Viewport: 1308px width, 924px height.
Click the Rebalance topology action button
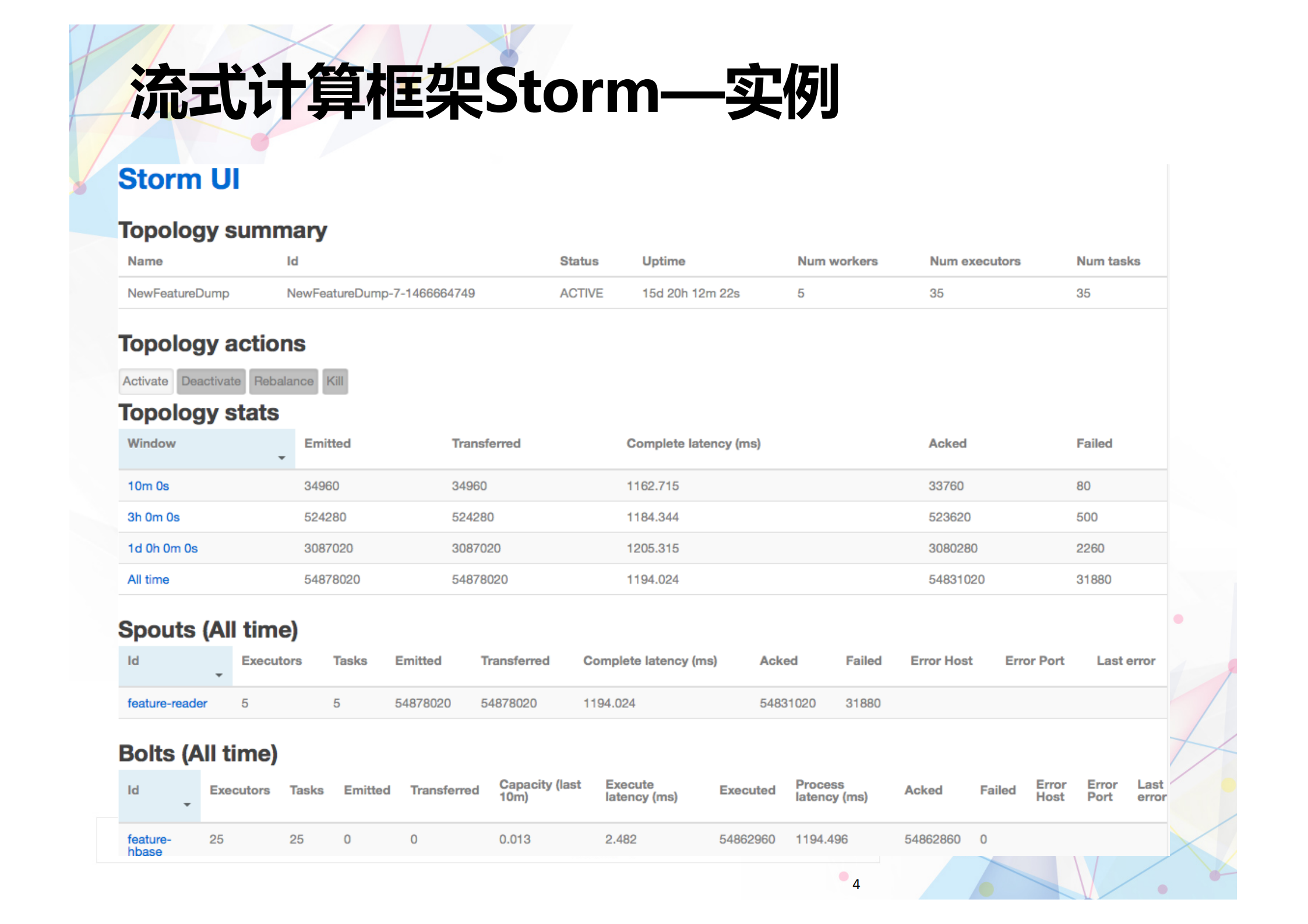pyautogui.click(x=284, y=382)
